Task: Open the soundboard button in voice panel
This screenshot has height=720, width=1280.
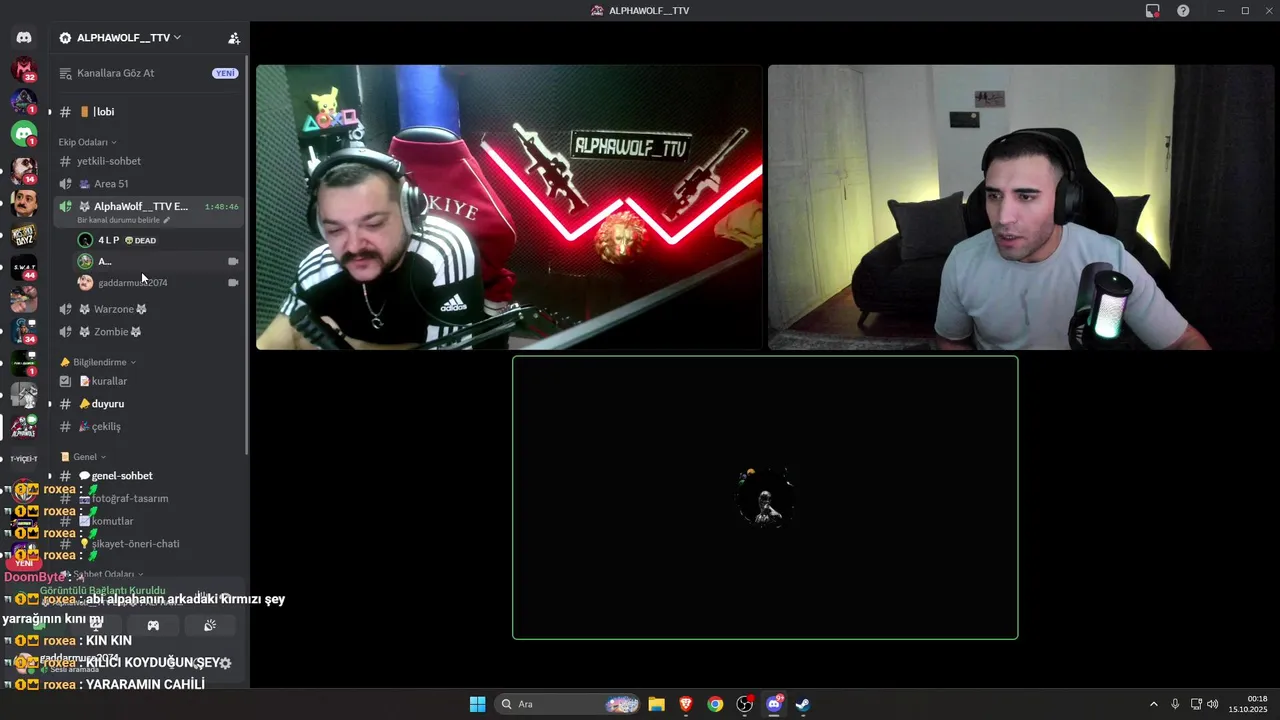Action: 210,625
